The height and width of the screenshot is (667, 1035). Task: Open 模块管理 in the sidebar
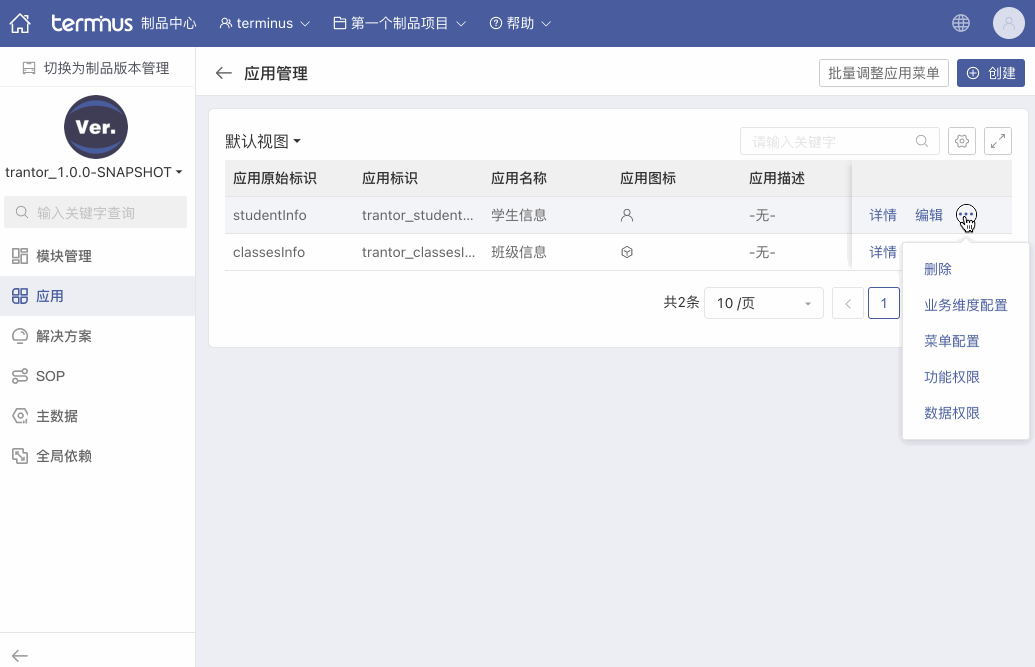[64, 256]
